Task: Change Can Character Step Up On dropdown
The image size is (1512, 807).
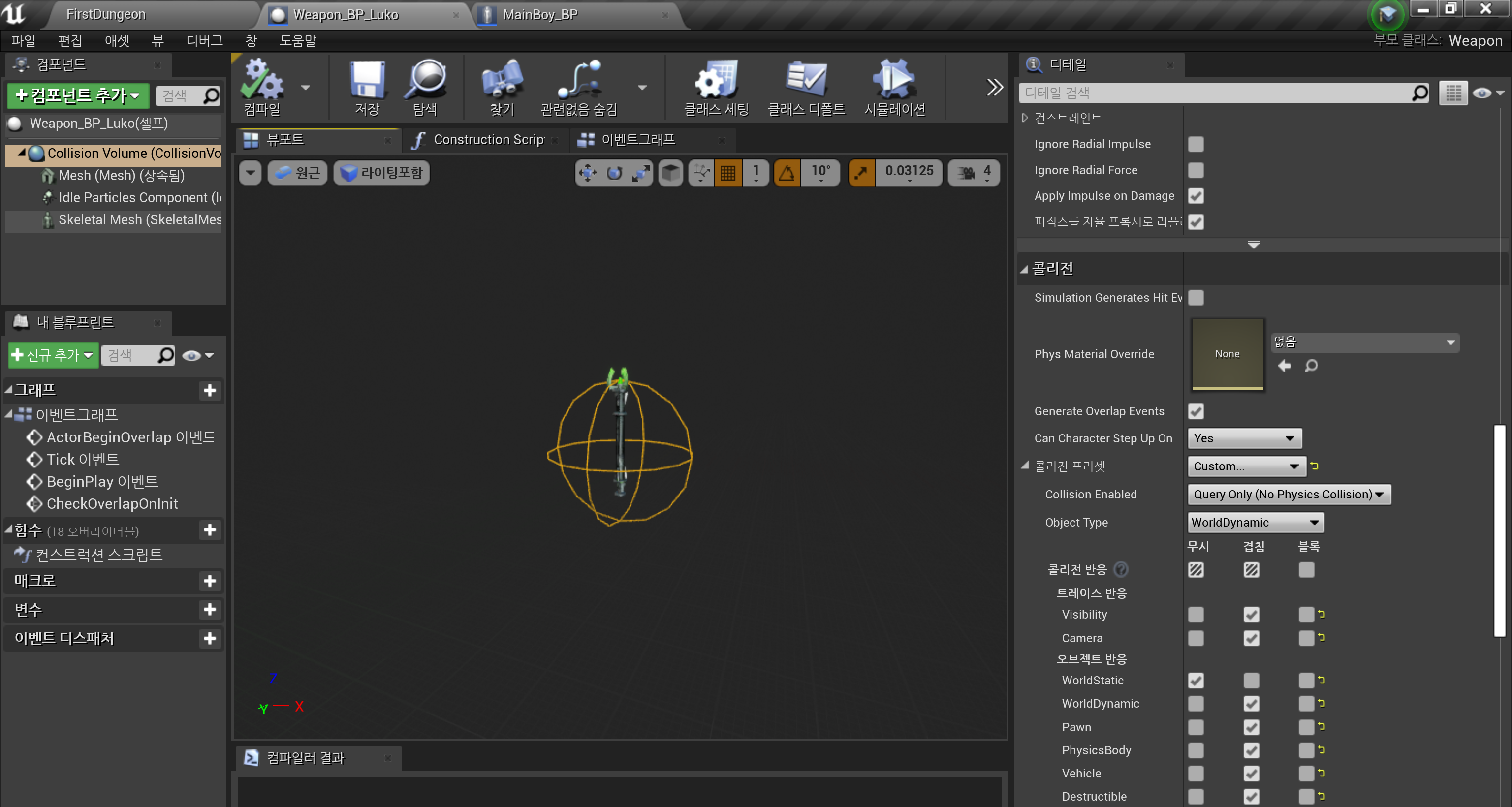Action: tap(1244, 438)
